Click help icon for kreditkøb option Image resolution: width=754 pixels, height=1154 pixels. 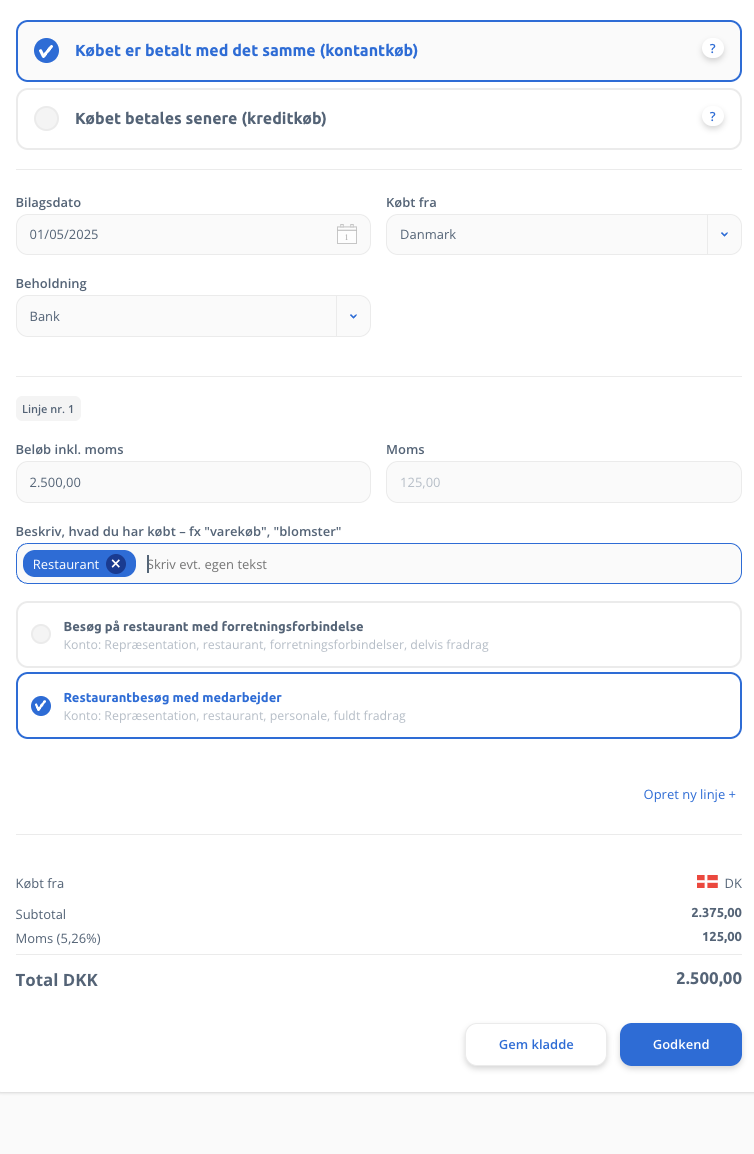click(712, 117)
